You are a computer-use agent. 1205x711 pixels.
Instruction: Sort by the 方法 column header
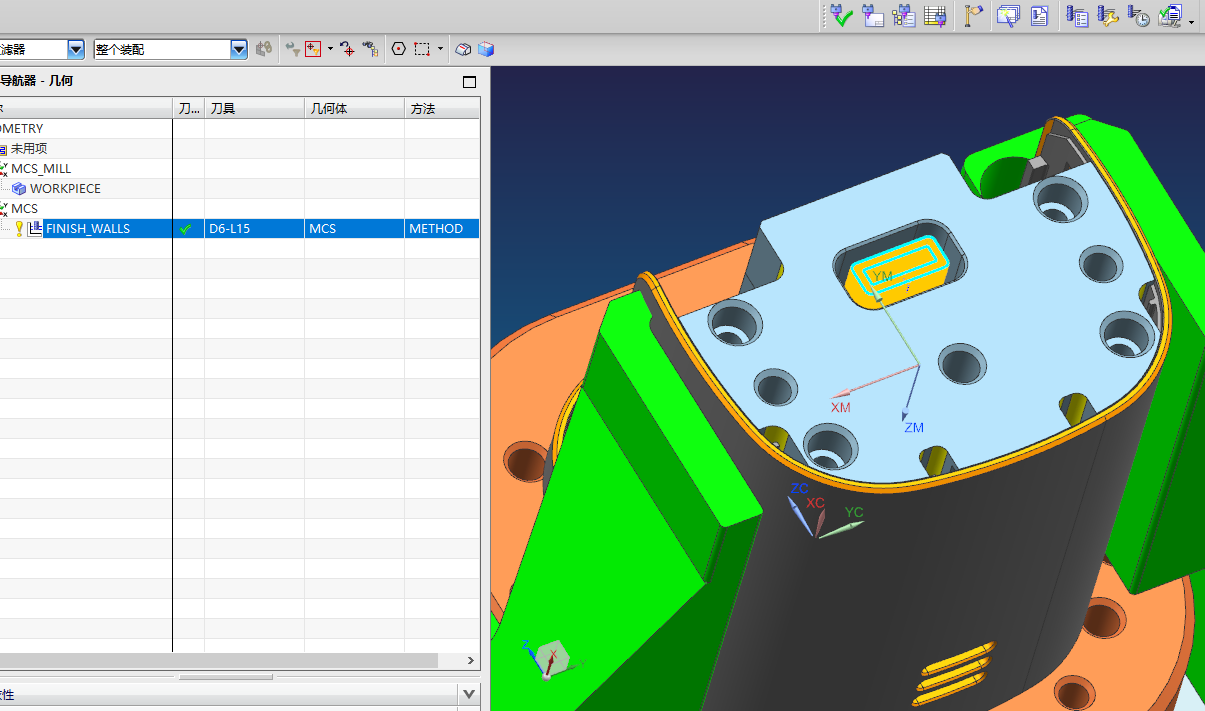tap(442, 108)
